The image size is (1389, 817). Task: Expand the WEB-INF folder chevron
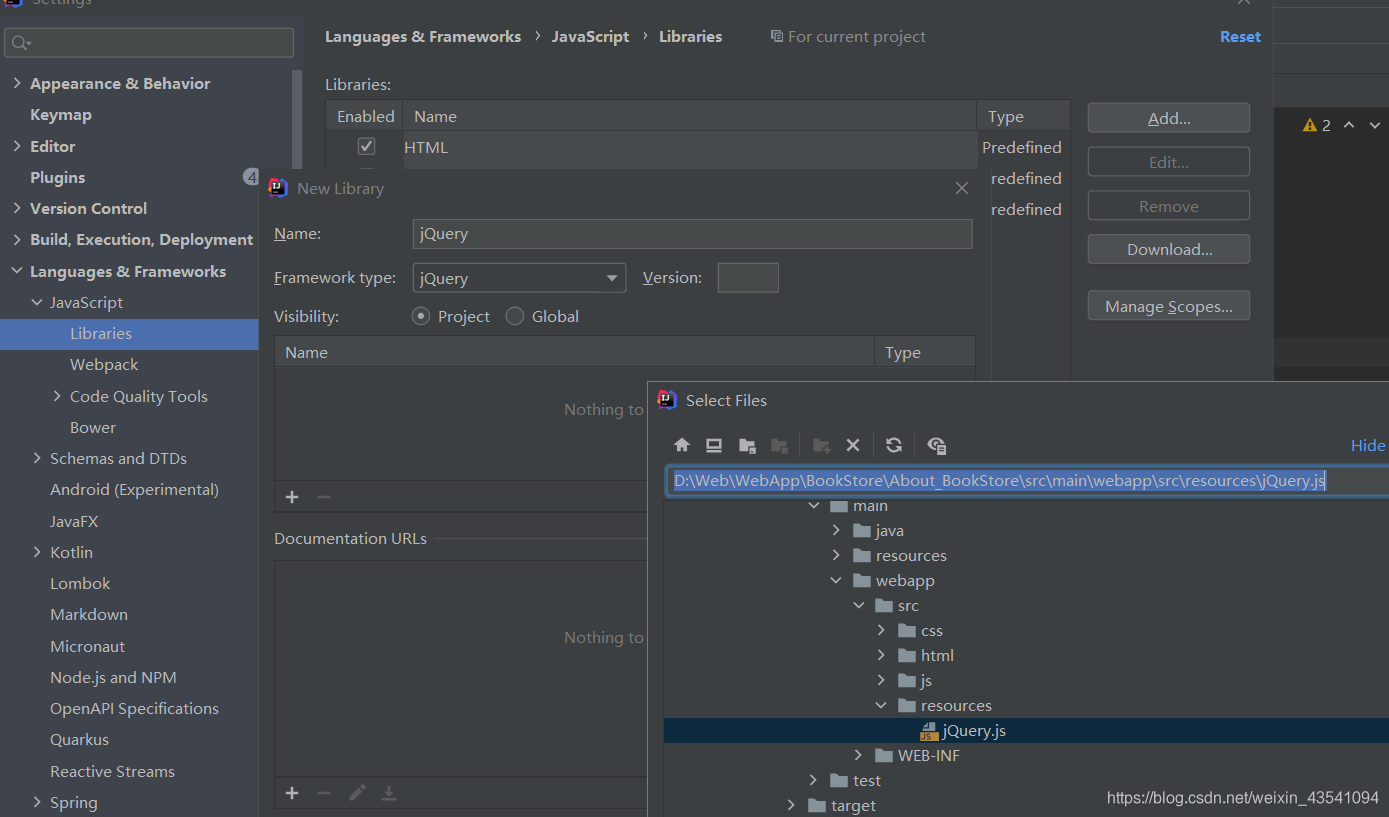(858, 755)
